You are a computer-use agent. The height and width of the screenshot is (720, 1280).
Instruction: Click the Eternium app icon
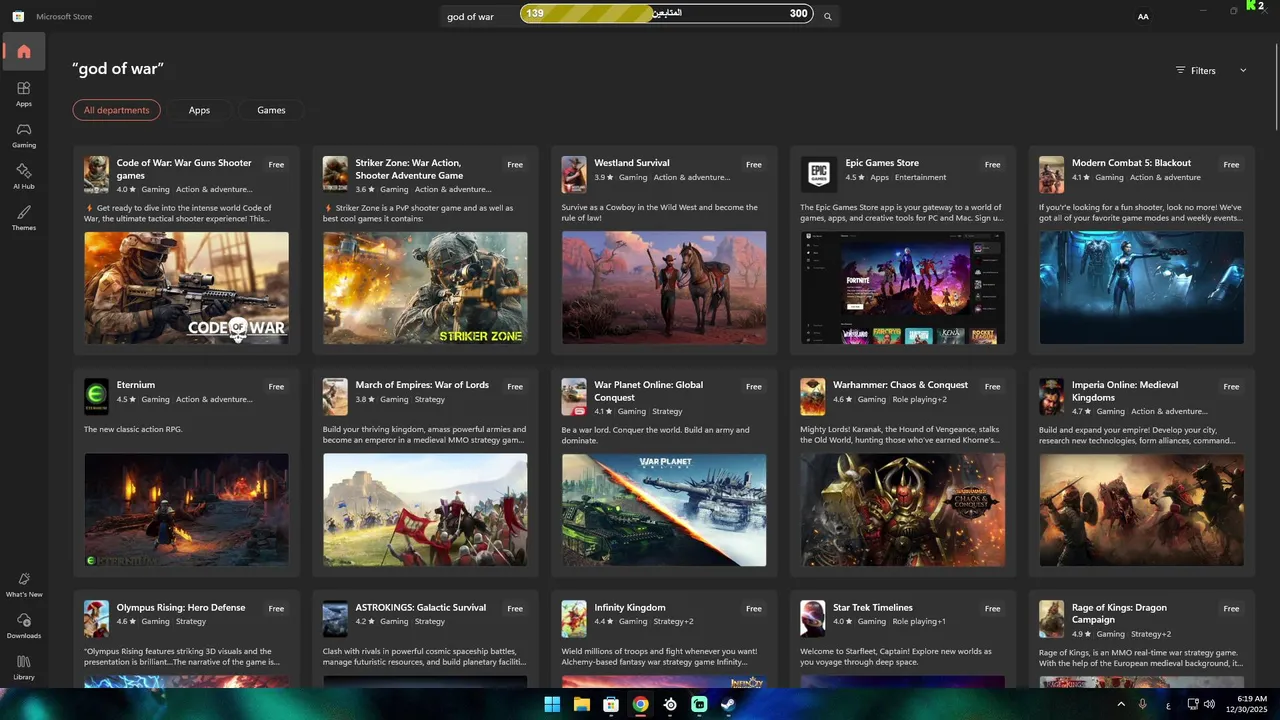click(96, 396)
